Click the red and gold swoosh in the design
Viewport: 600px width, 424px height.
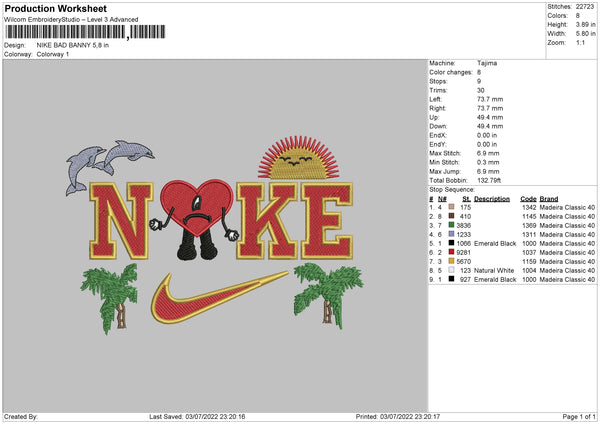220,297
